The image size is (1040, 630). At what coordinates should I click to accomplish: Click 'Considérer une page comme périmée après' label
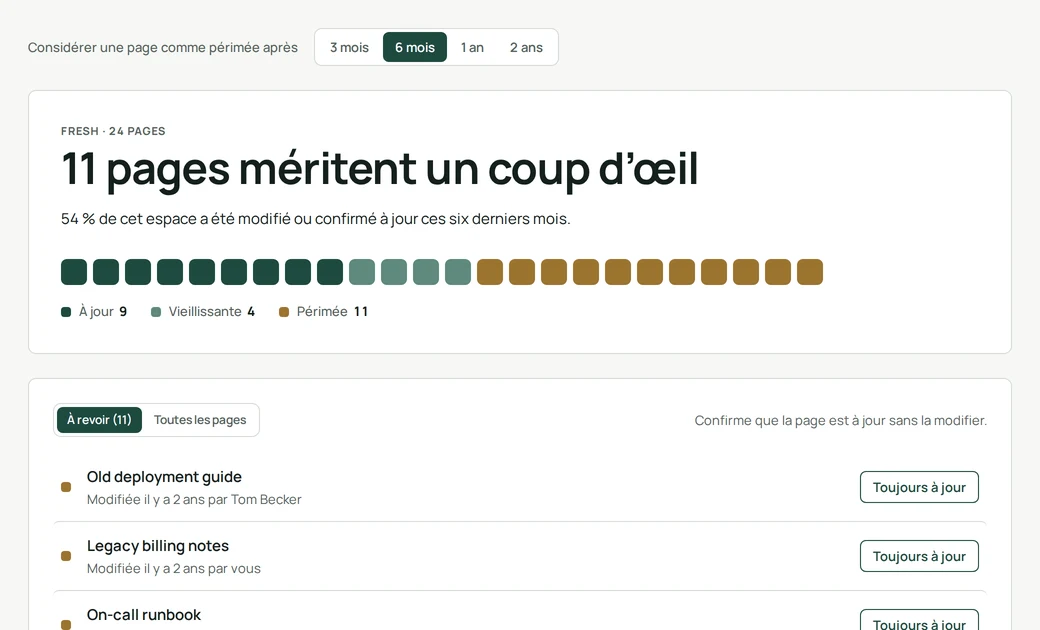point(162,48)
